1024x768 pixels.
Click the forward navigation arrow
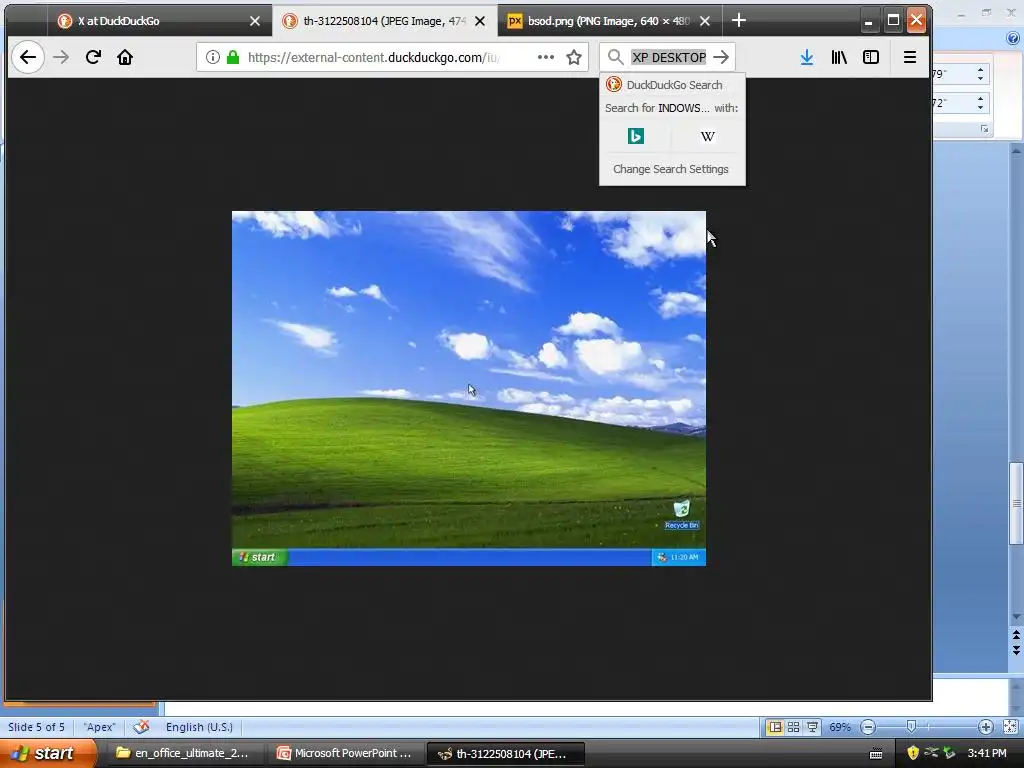[61, 57]
